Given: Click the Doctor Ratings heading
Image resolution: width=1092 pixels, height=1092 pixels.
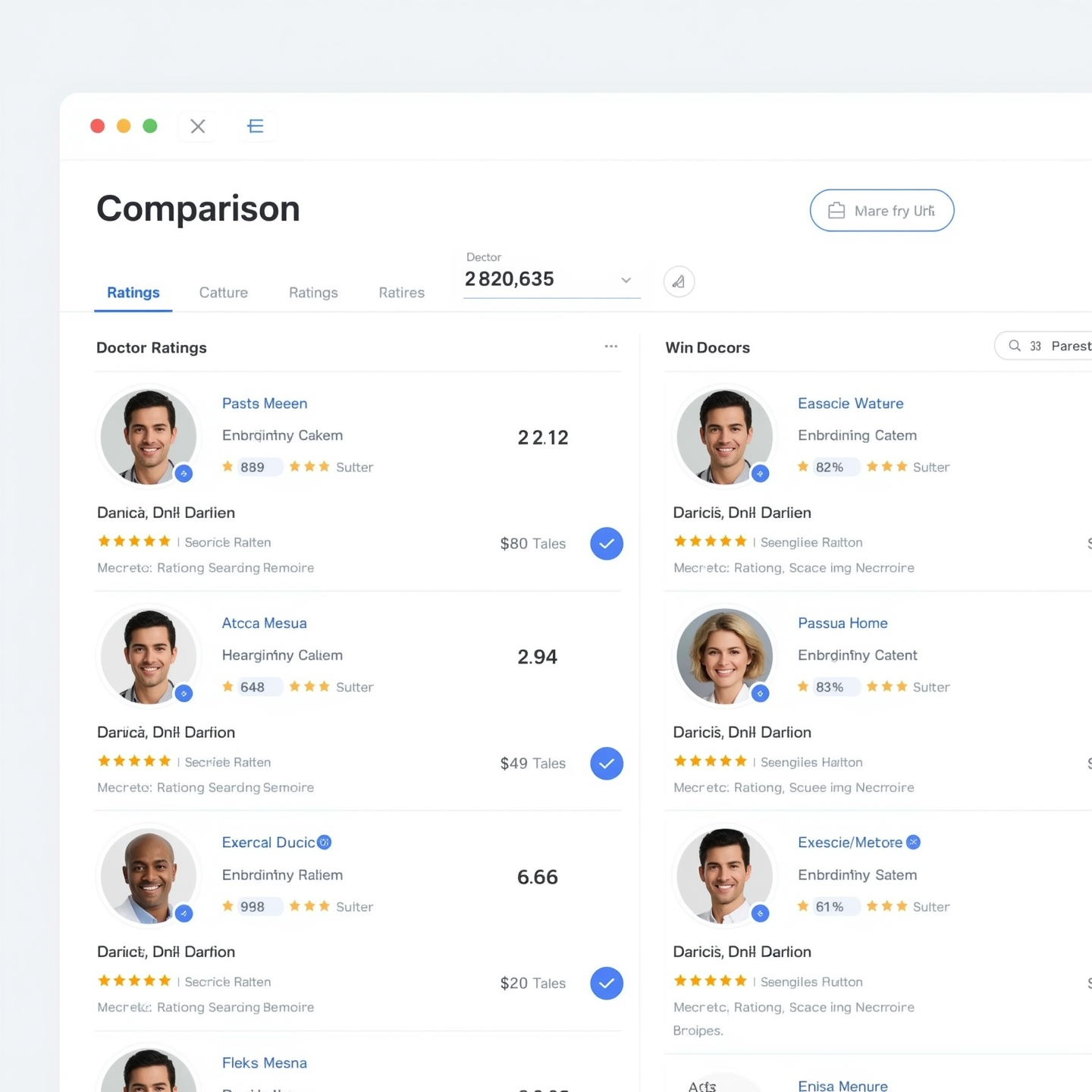Looking at the screenshot, I should click(x=152, y=347).
